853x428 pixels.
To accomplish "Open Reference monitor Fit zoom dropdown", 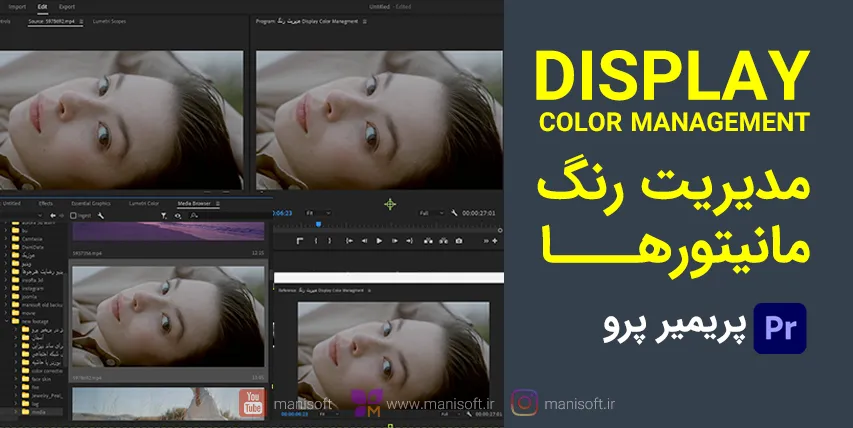I will coord(328,414).
